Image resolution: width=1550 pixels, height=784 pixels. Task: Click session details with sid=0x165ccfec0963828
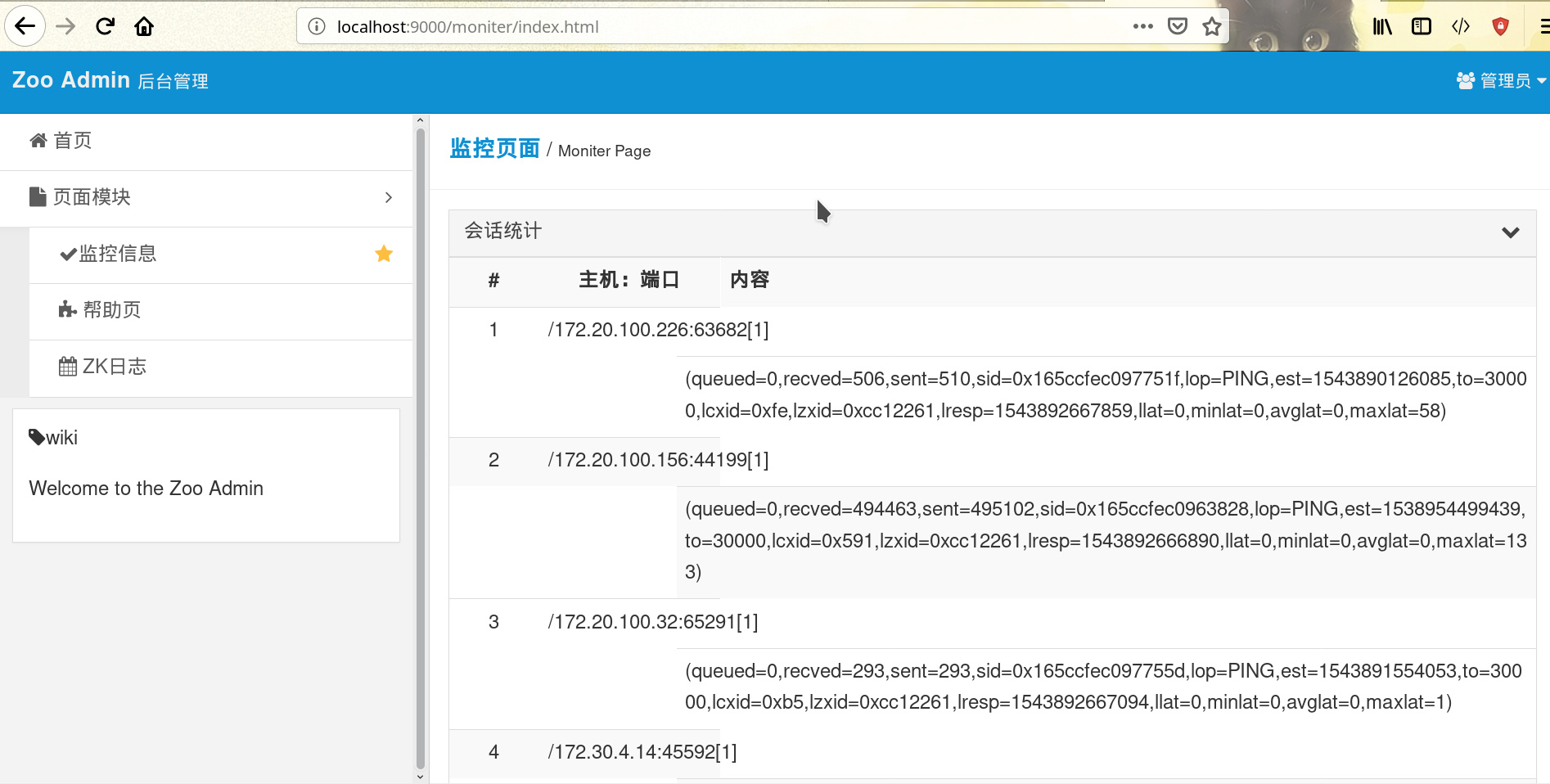[x=1106, y=540]
